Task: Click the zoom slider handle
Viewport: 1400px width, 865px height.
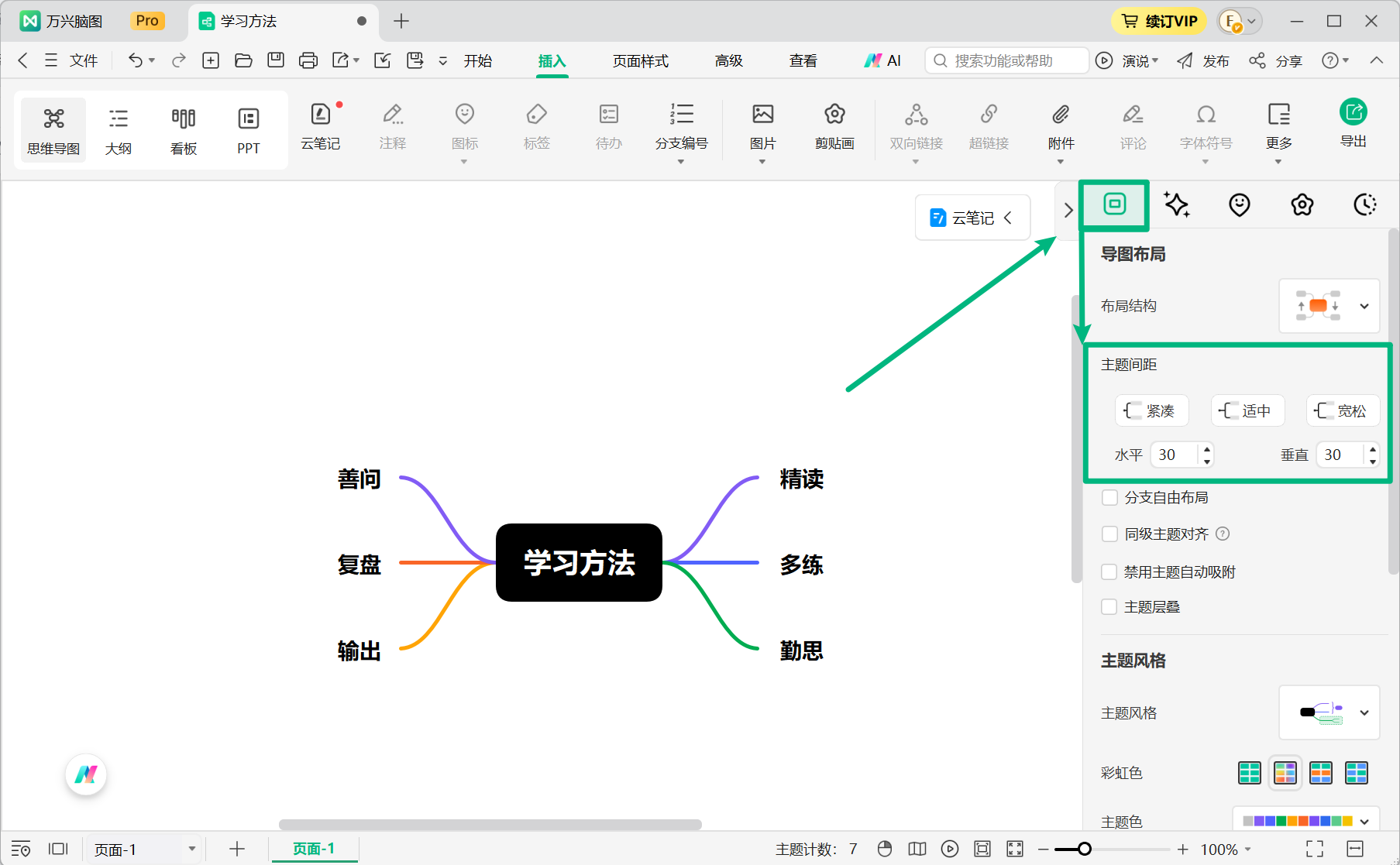Action: tap(1085, 849)
